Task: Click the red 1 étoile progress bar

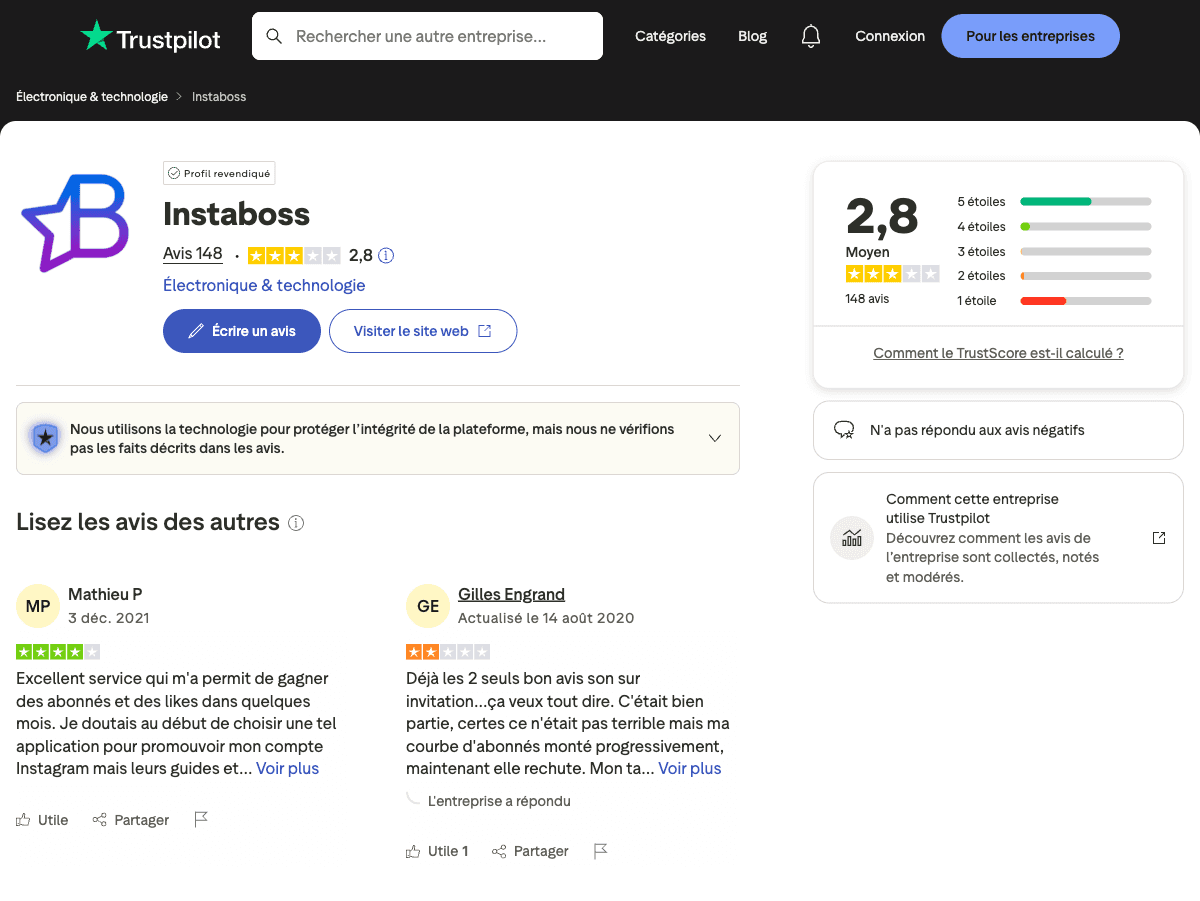Action: coord(1086,300)
